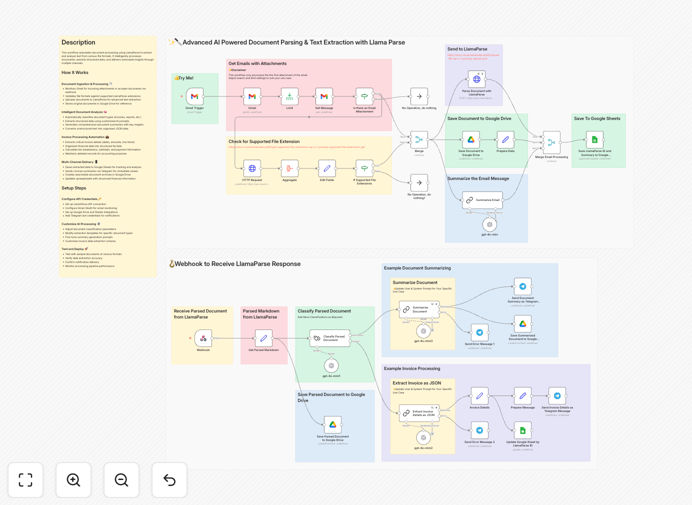Click the Receive Parsed Document from LlamaParse title
This screenshot has height=505, width=692.
tap(200, 314)
